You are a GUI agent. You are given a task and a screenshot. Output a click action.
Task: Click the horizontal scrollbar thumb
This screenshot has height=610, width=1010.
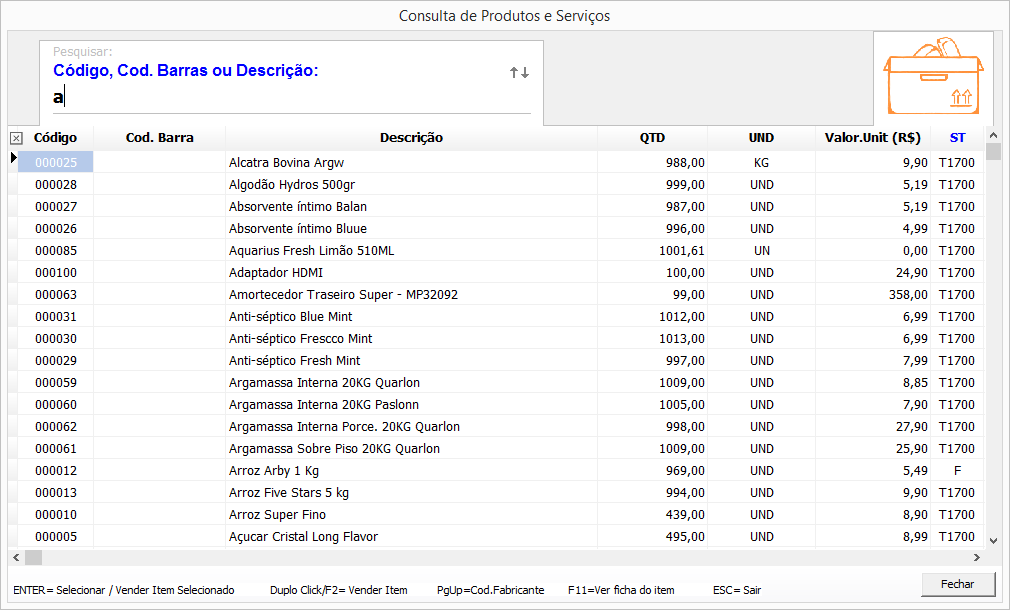33,557
